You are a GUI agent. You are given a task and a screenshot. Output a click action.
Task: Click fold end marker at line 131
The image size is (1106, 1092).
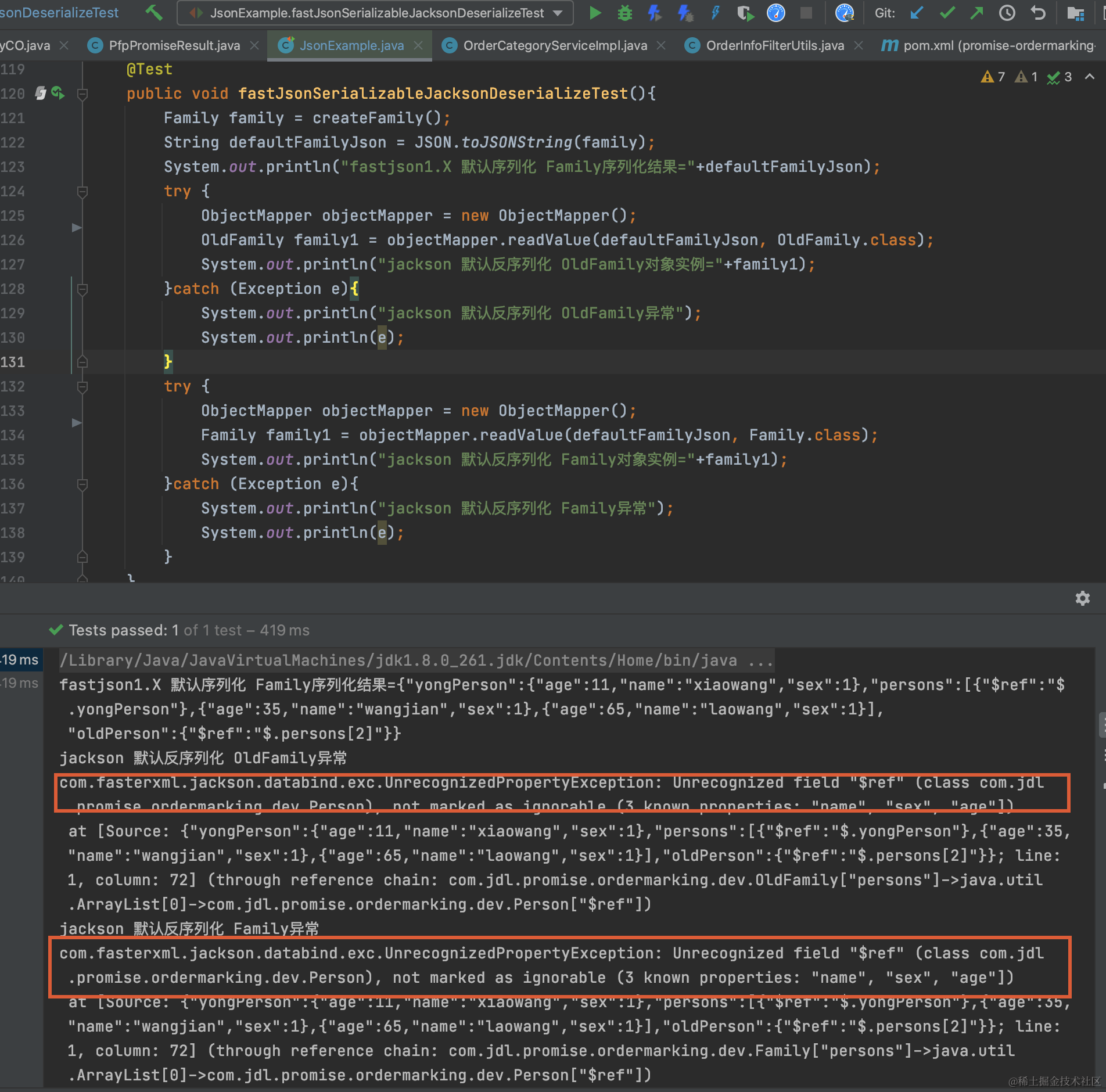[82, 362]
